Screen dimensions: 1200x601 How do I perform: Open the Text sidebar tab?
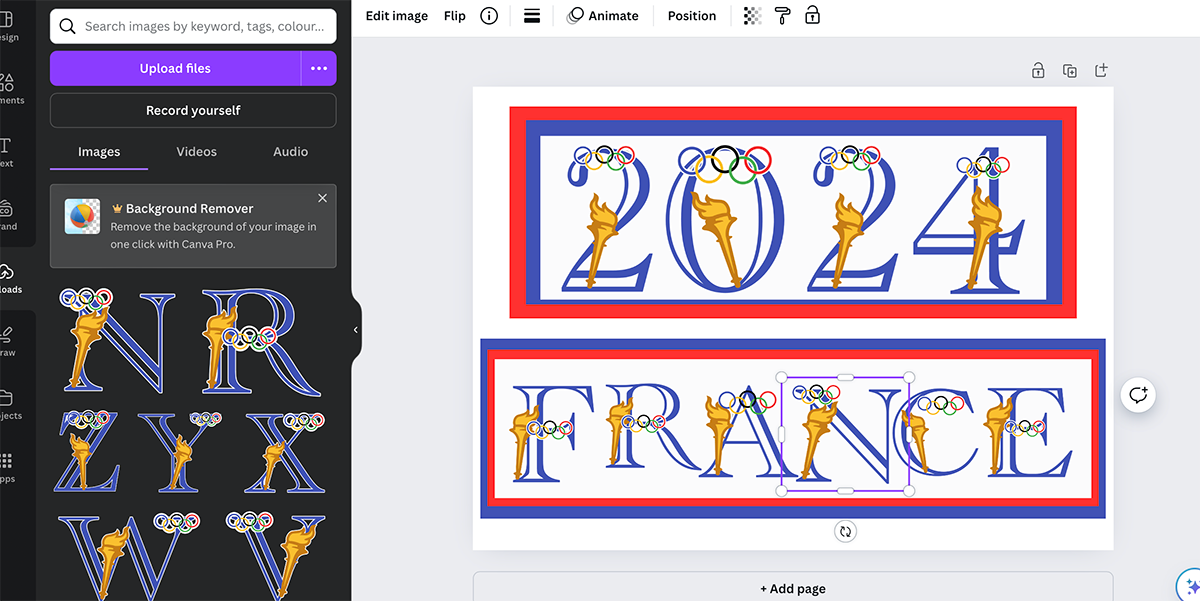(6, 152)
